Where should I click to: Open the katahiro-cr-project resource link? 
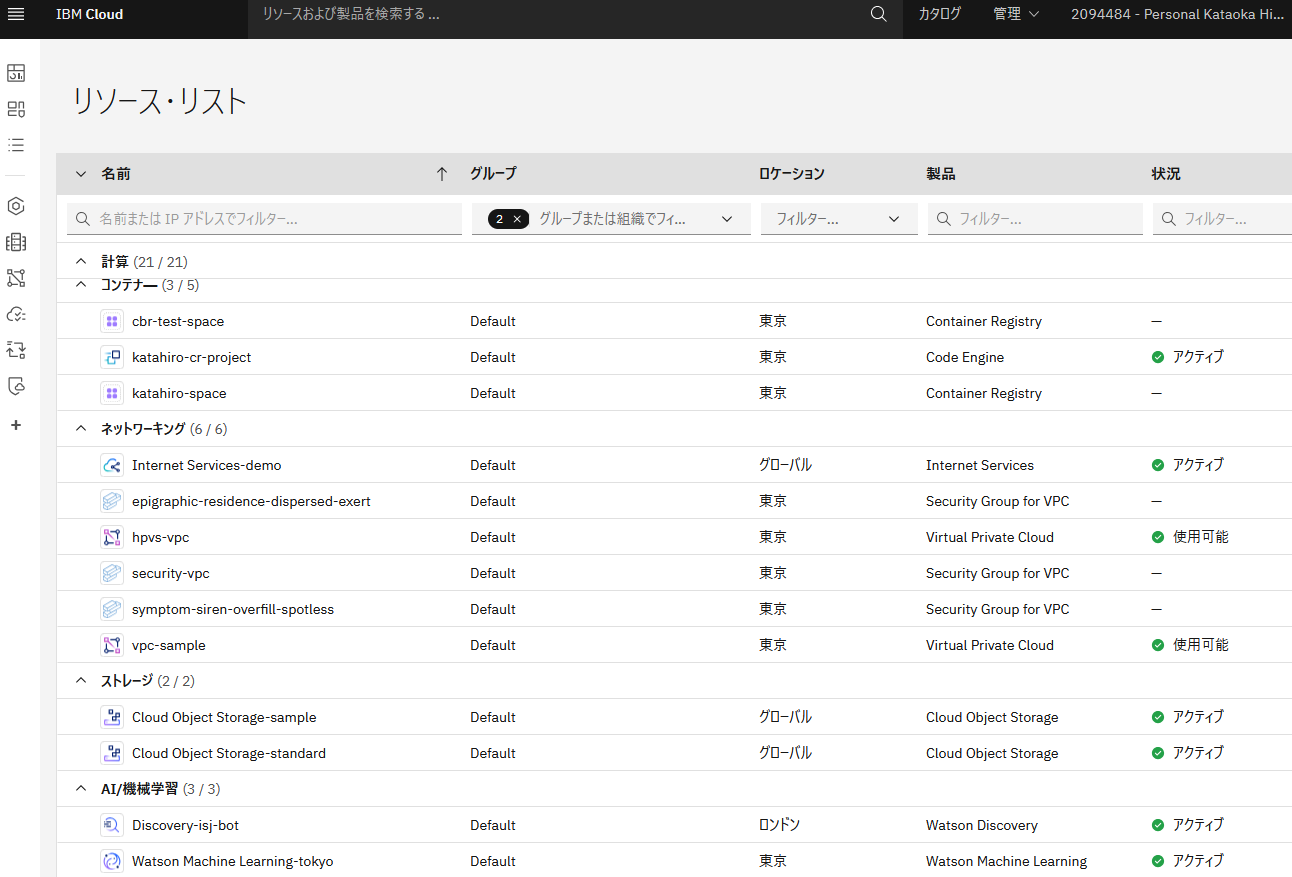192,357
